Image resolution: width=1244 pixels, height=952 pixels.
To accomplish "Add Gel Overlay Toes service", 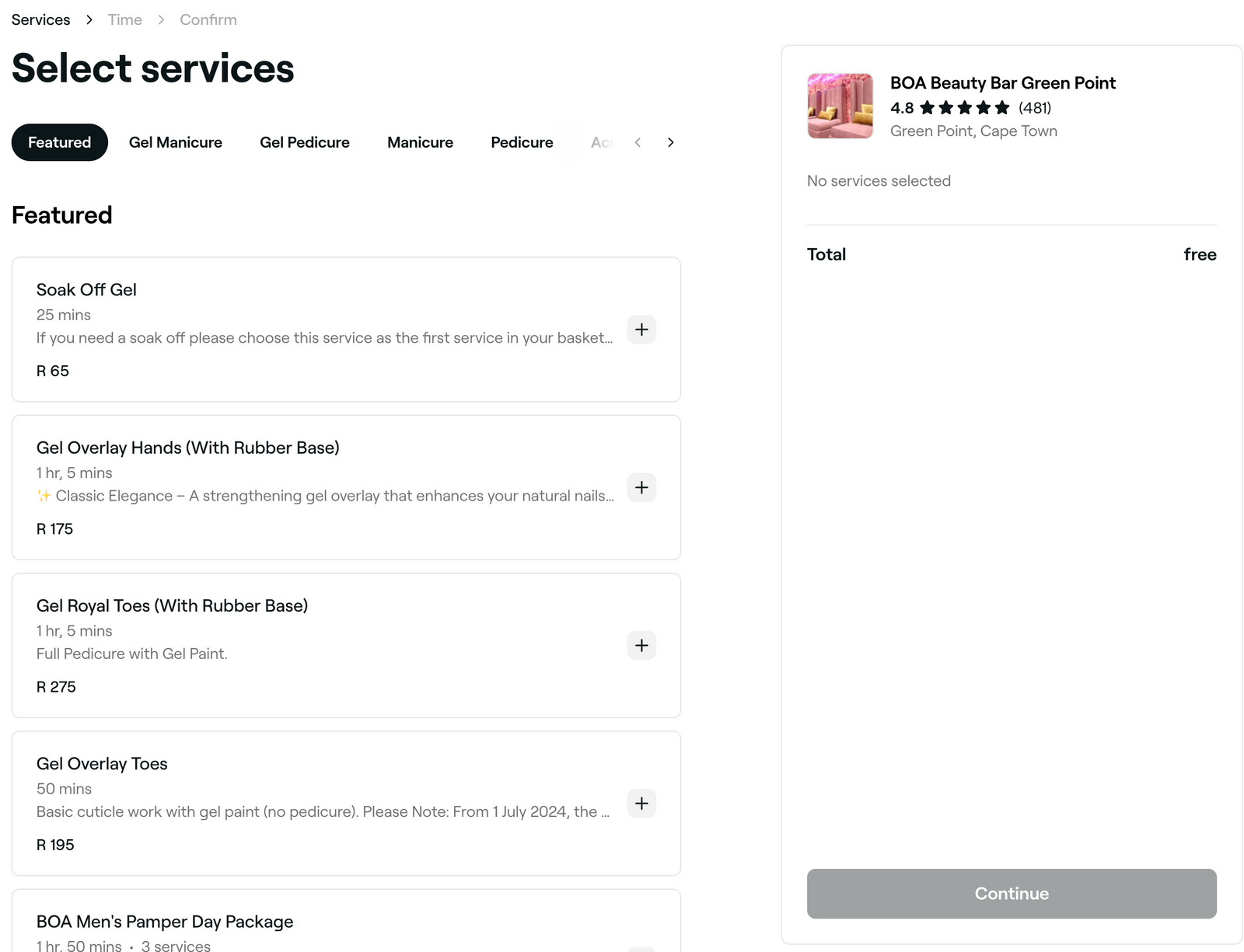I will (641, 804).
